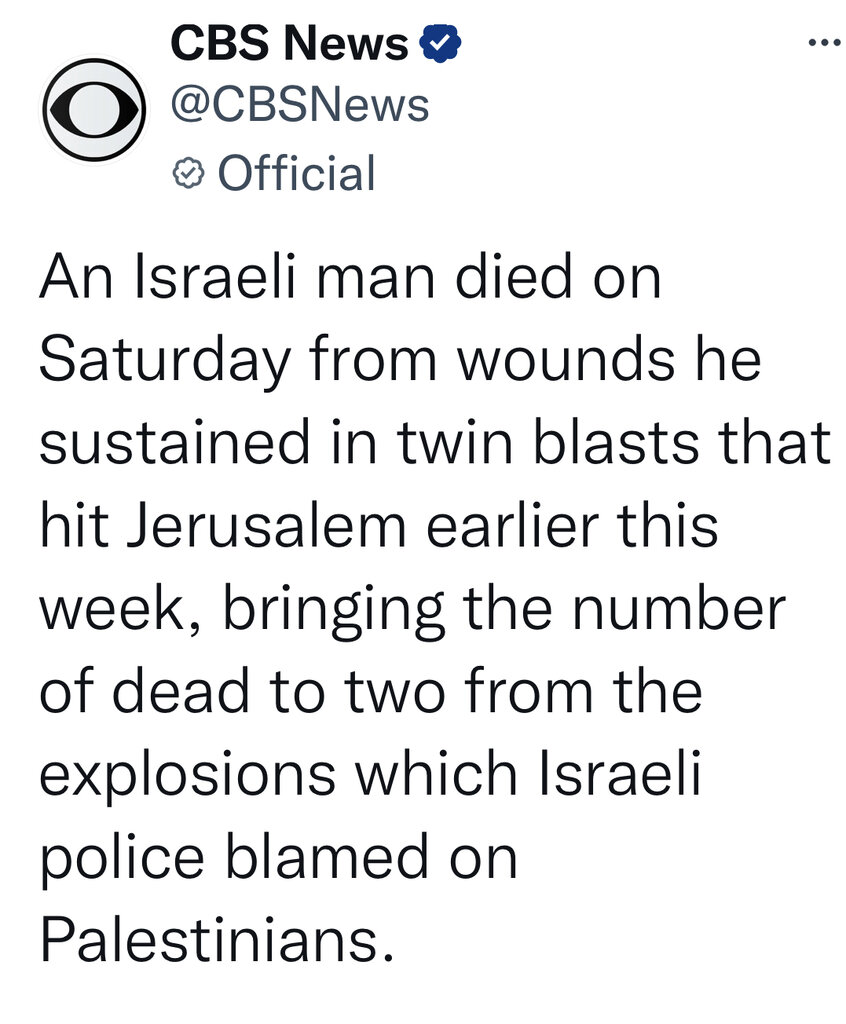Click the Official account label
The width and height of the screenshot is (846, 1024).
(297, 174)
